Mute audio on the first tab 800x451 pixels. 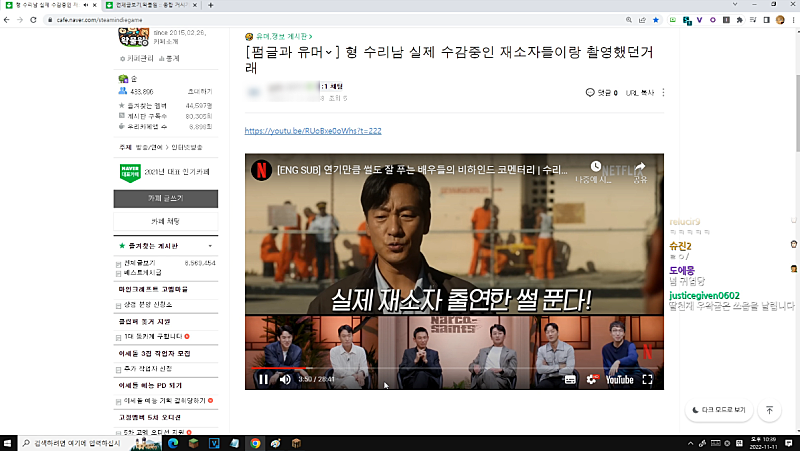[x=85, y=5]
